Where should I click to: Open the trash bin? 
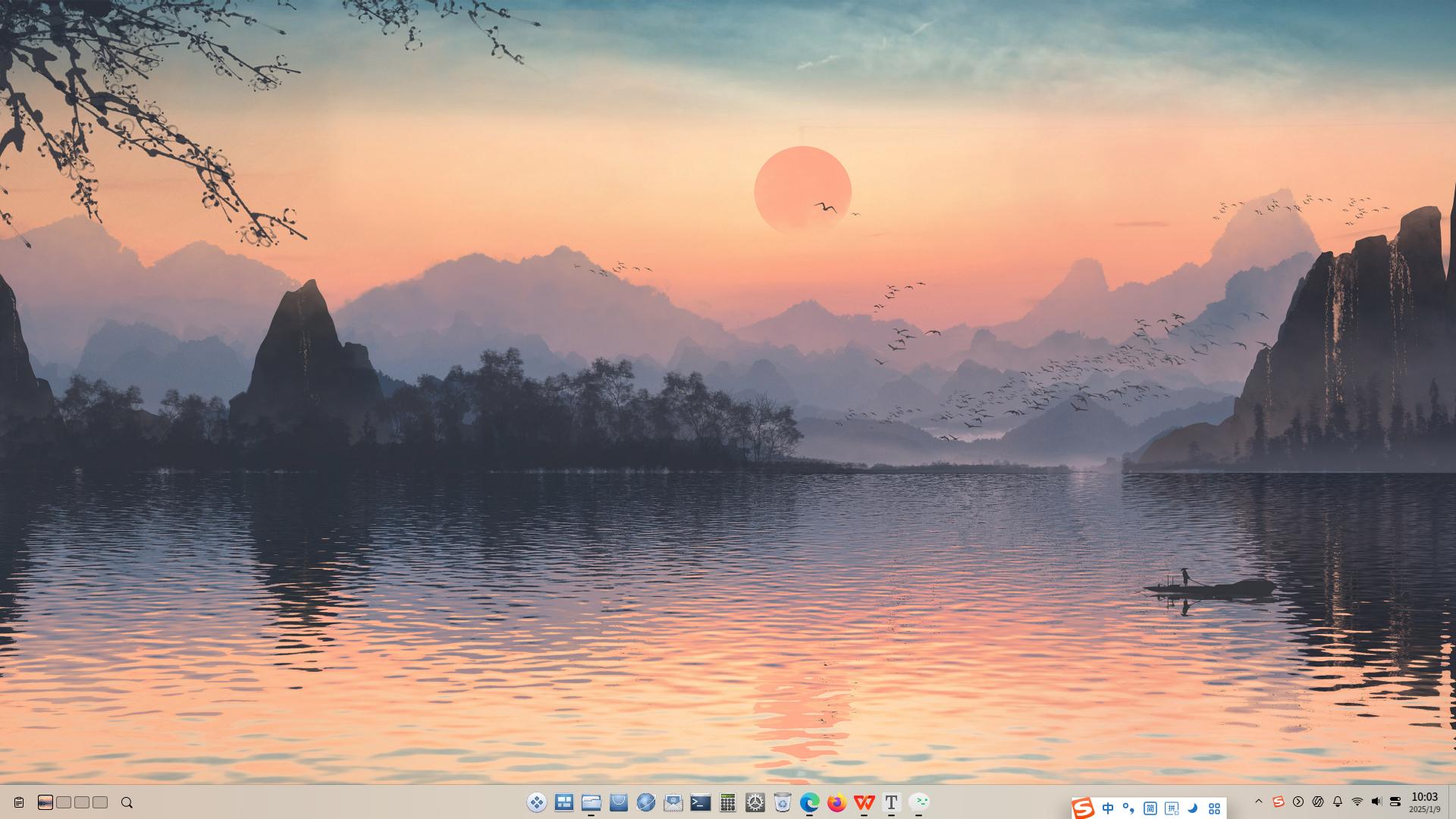tap(783, 802)
